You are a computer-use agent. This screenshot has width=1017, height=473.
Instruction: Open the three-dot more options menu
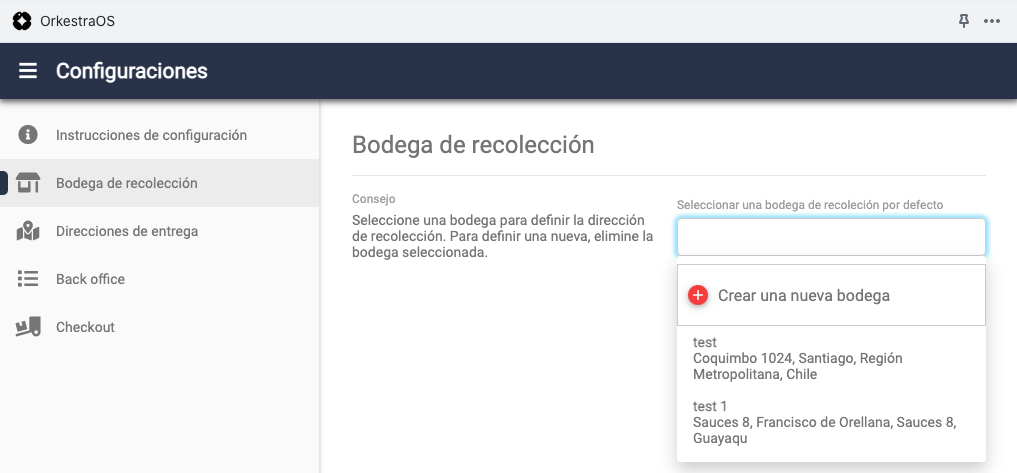pyautogui.click(x=992, y=21)
